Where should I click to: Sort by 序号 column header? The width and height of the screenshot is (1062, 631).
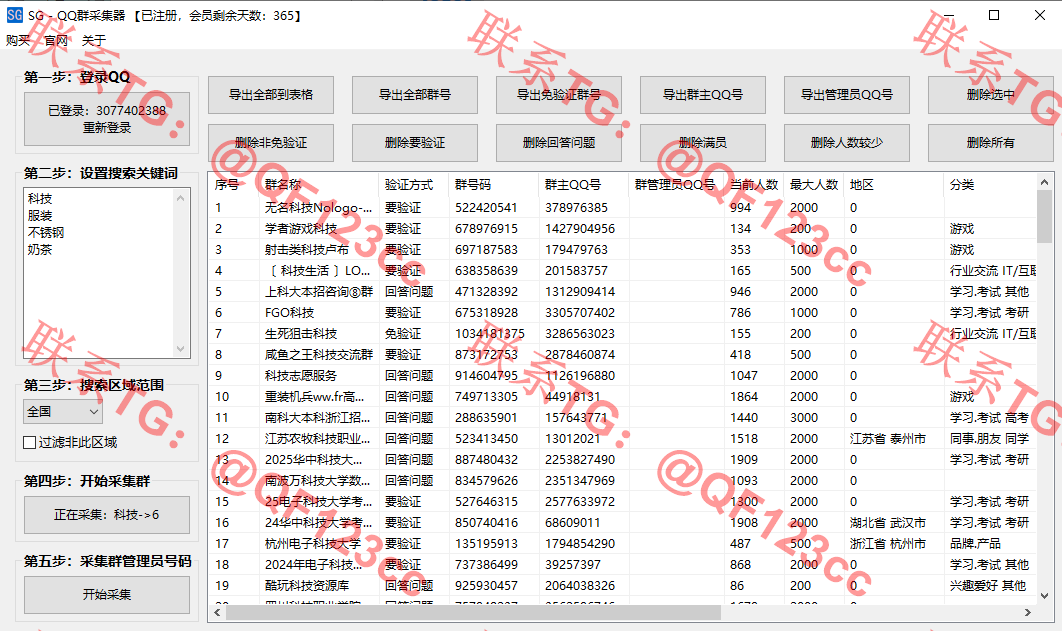pyautogui.click(x=234, y=185)
